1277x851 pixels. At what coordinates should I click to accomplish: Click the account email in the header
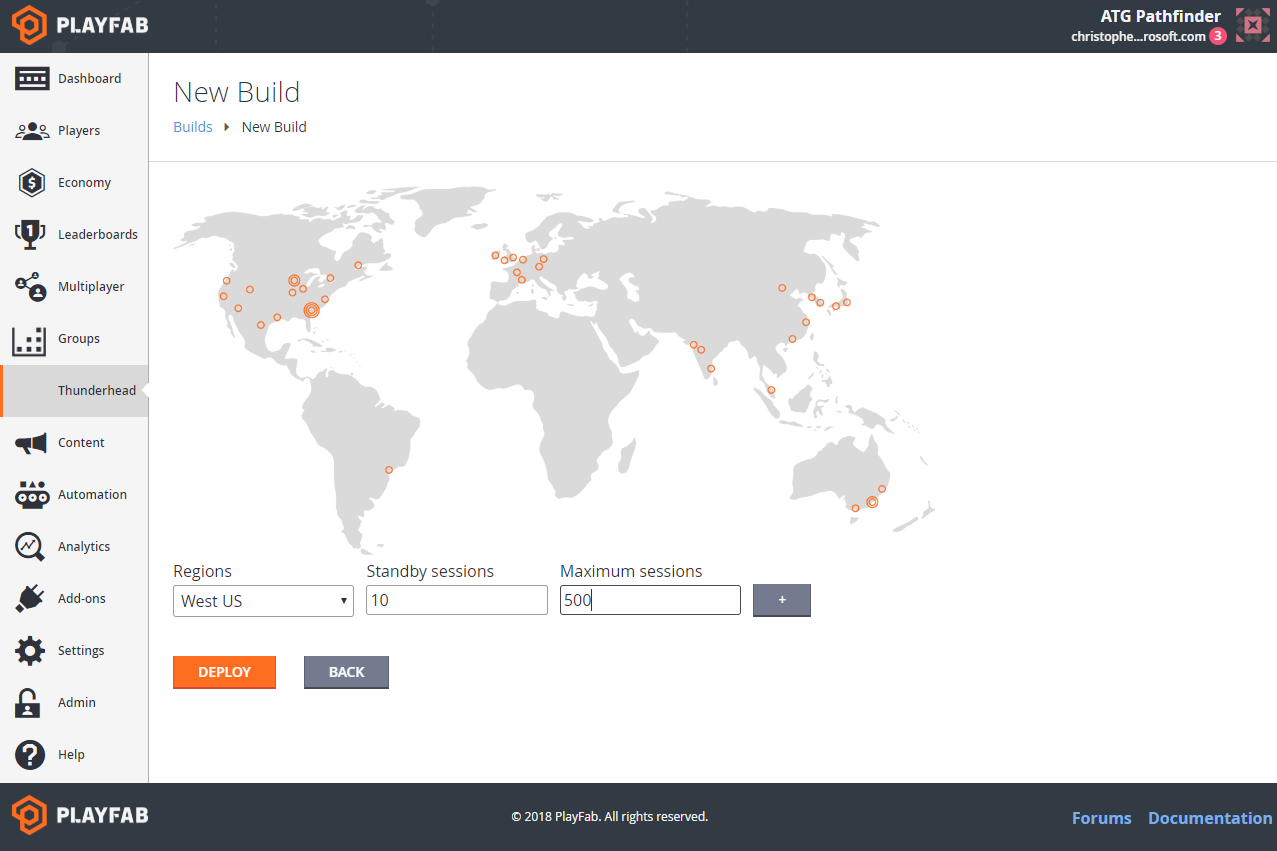tap(1138, 36)
